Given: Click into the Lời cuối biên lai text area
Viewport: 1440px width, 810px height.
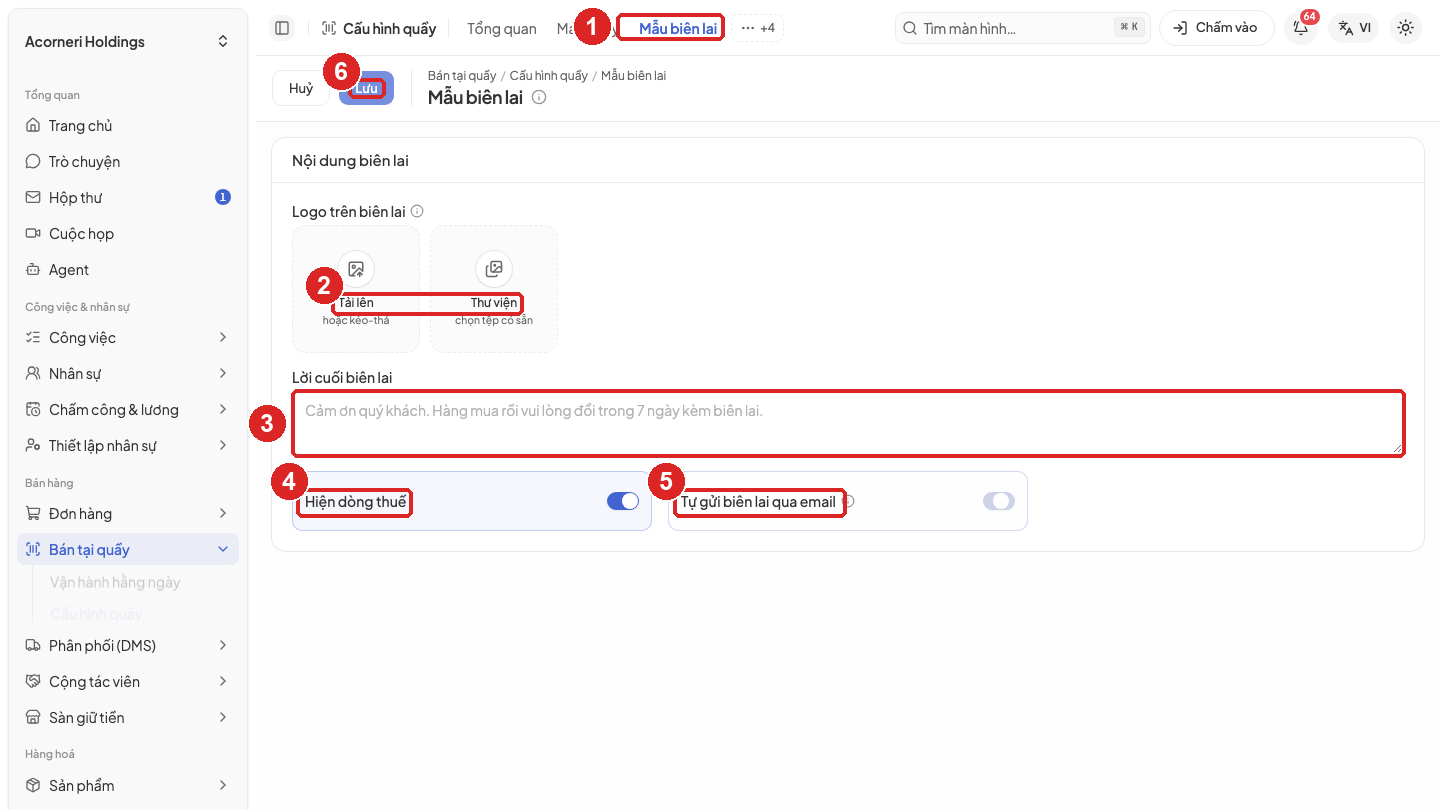Looking at the screenshot, I should [x=848, y=424].
